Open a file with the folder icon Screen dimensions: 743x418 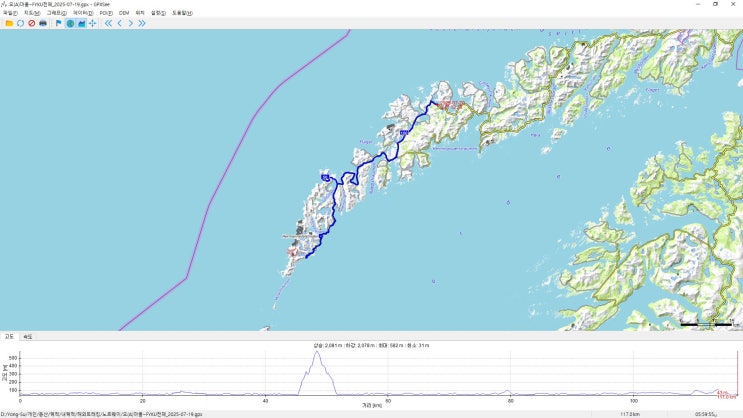[x=9, y=23]
